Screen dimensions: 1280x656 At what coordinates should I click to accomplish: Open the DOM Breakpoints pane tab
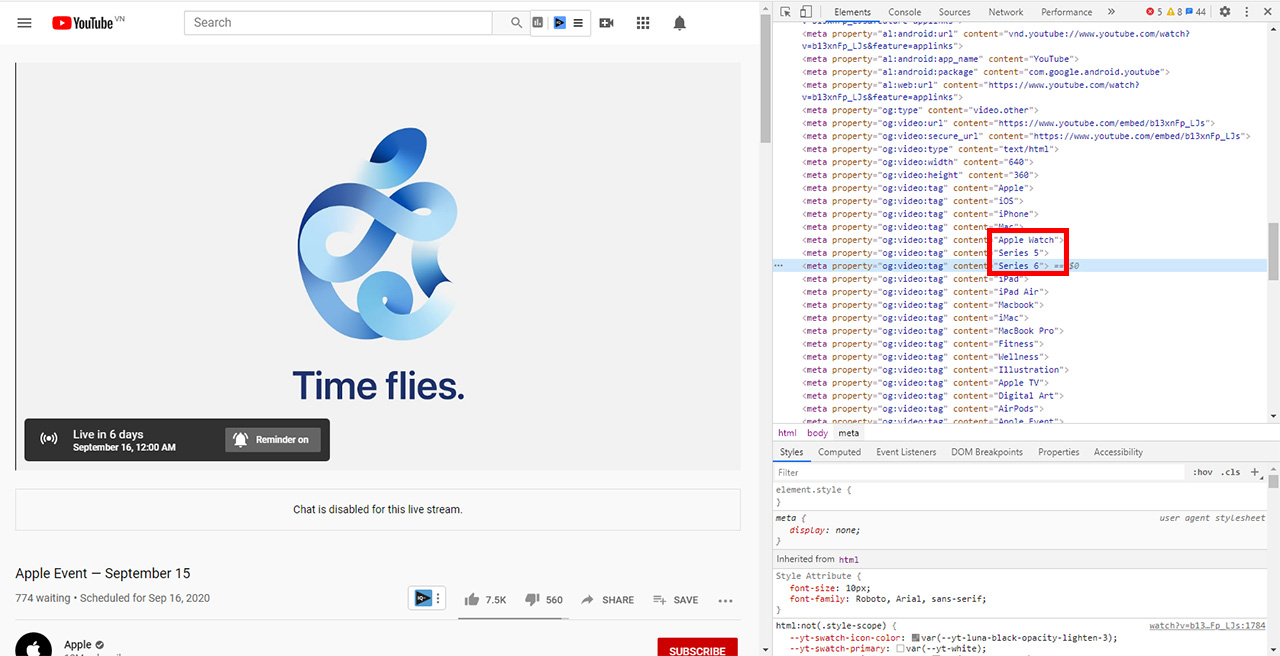tap(987, 452)
